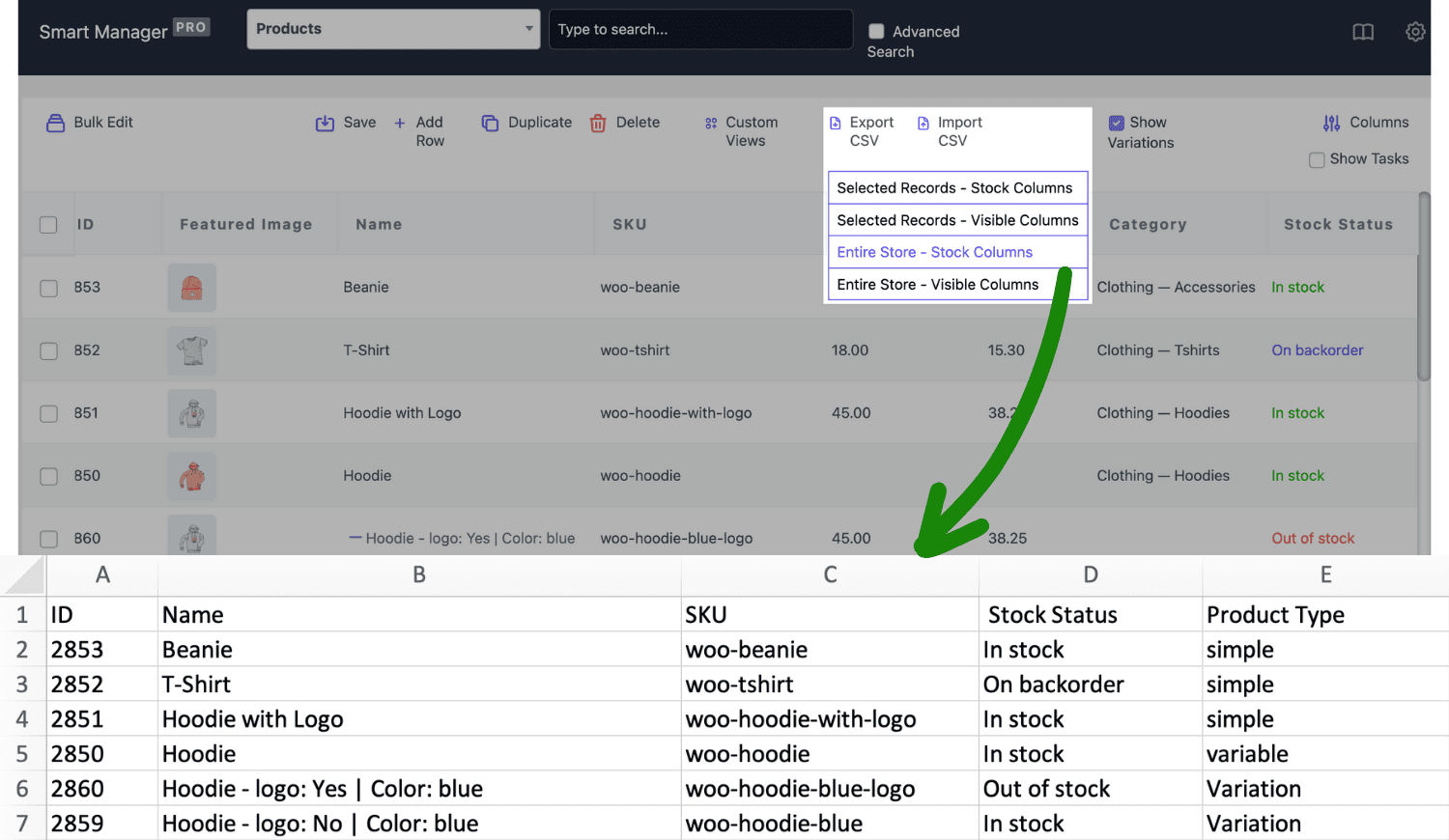This screenshot has width=1449, height=840.
Task: Click the Delete trash icon
Action: pos(598,124)
